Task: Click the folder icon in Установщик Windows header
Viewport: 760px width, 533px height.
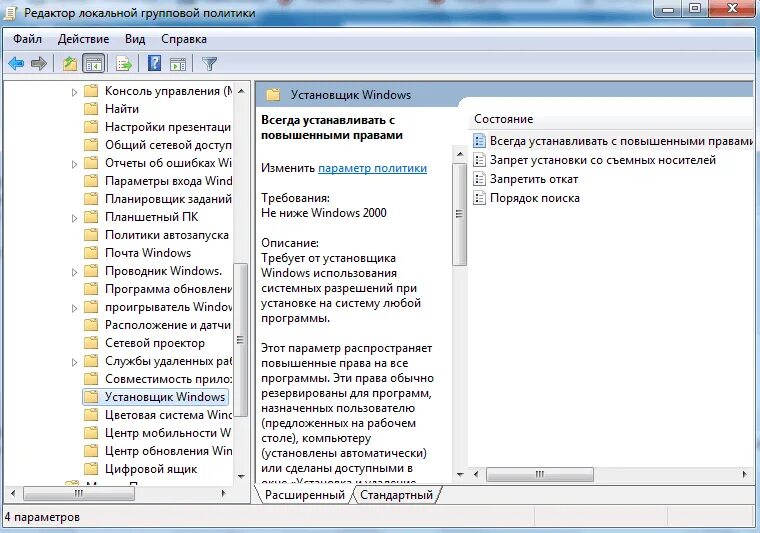Action: (273, 94)
